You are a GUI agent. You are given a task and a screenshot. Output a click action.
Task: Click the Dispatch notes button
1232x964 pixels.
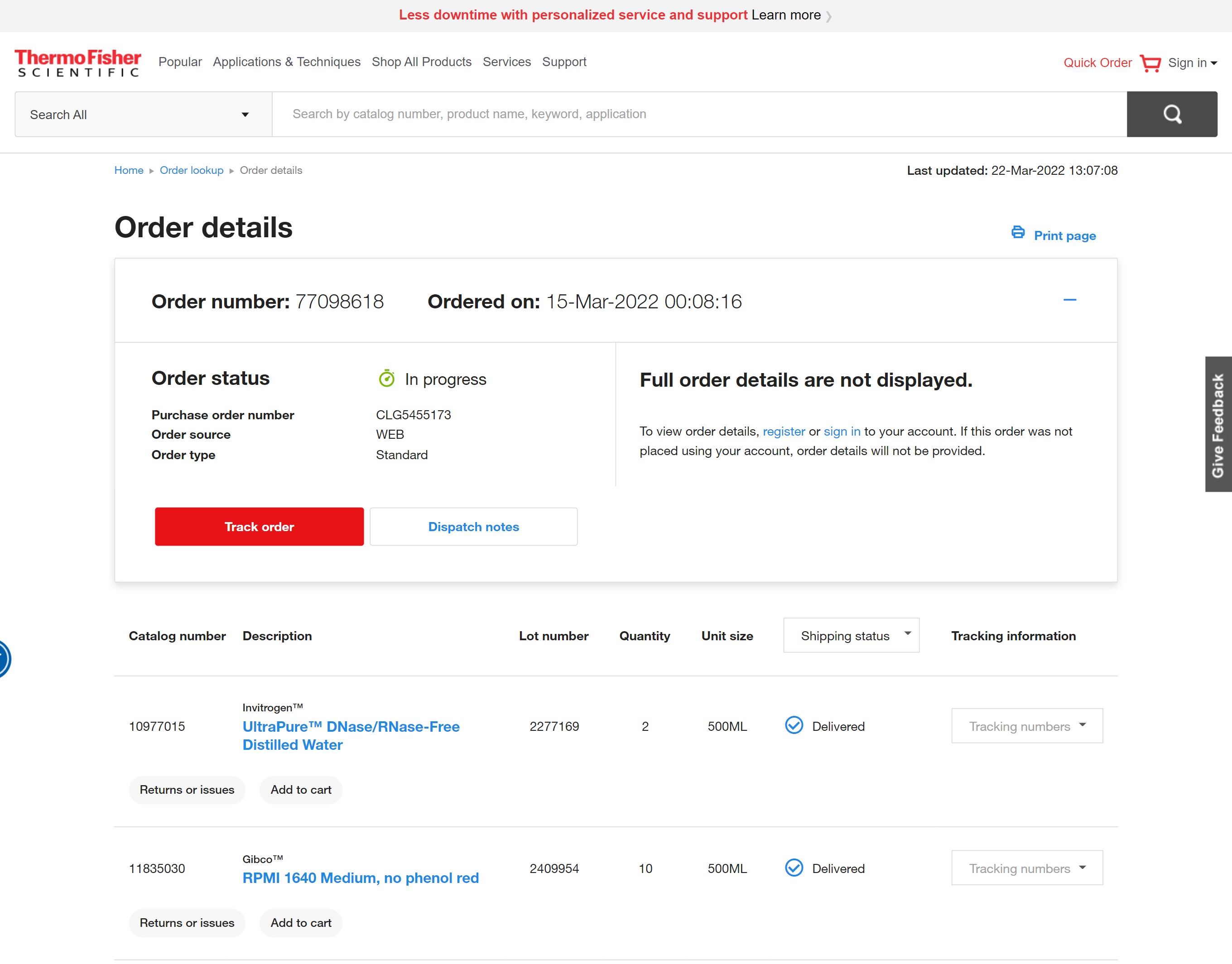point(473,527)
